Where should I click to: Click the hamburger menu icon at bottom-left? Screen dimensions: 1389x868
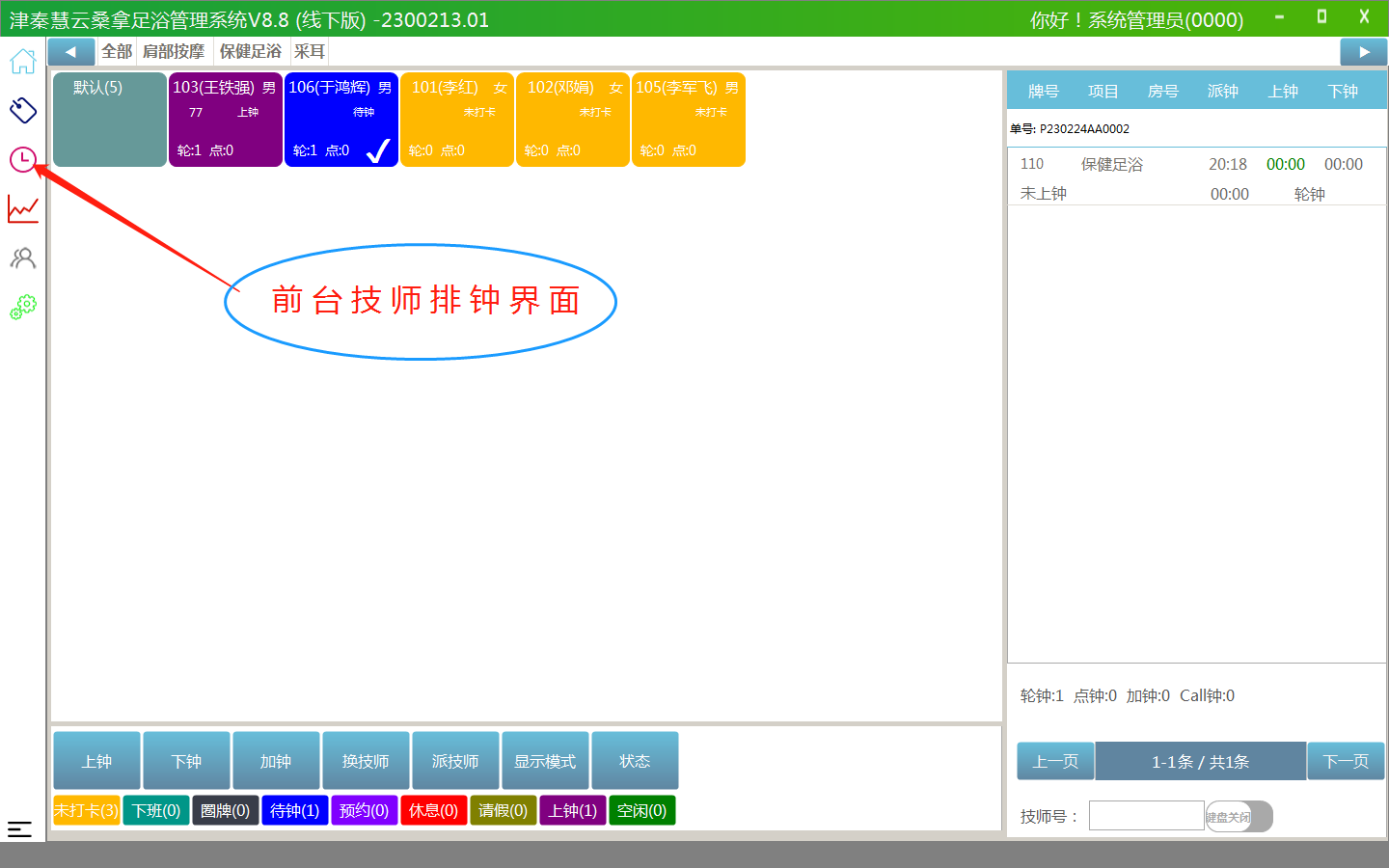pos(19,828)
